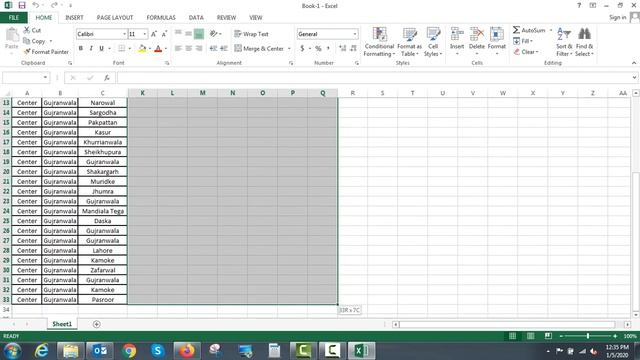
Task: Switch to the INSERT tab
Action: 74,18
